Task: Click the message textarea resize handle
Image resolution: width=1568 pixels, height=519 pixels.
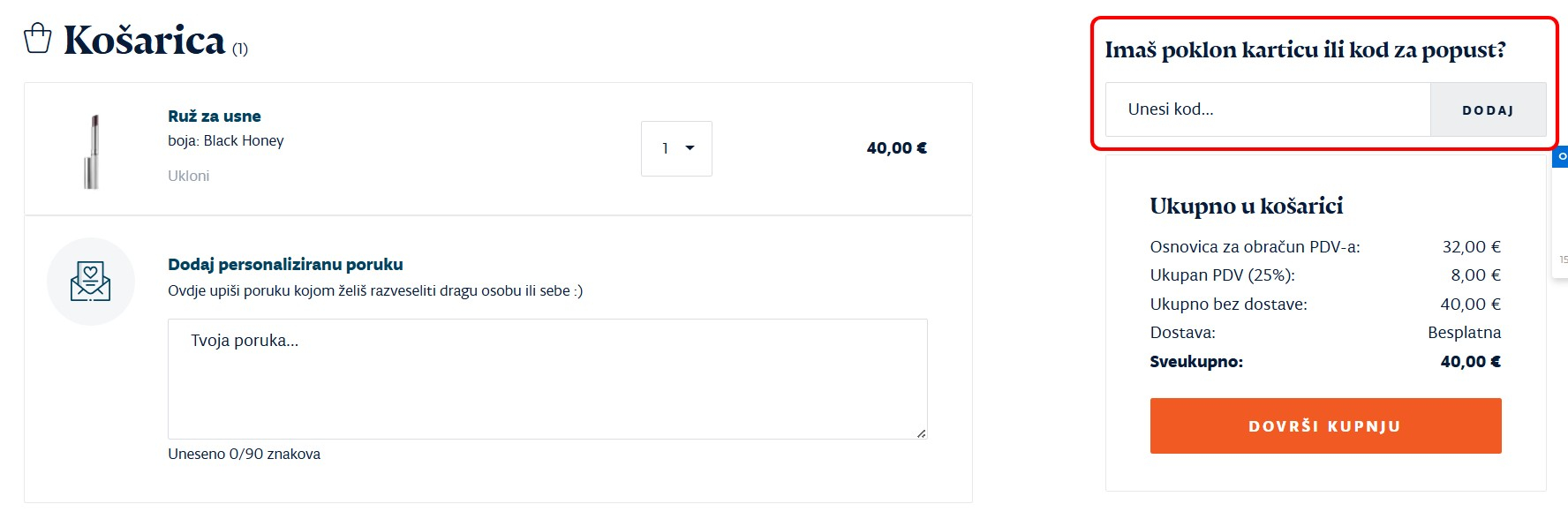Action: (x=921, y=432)
